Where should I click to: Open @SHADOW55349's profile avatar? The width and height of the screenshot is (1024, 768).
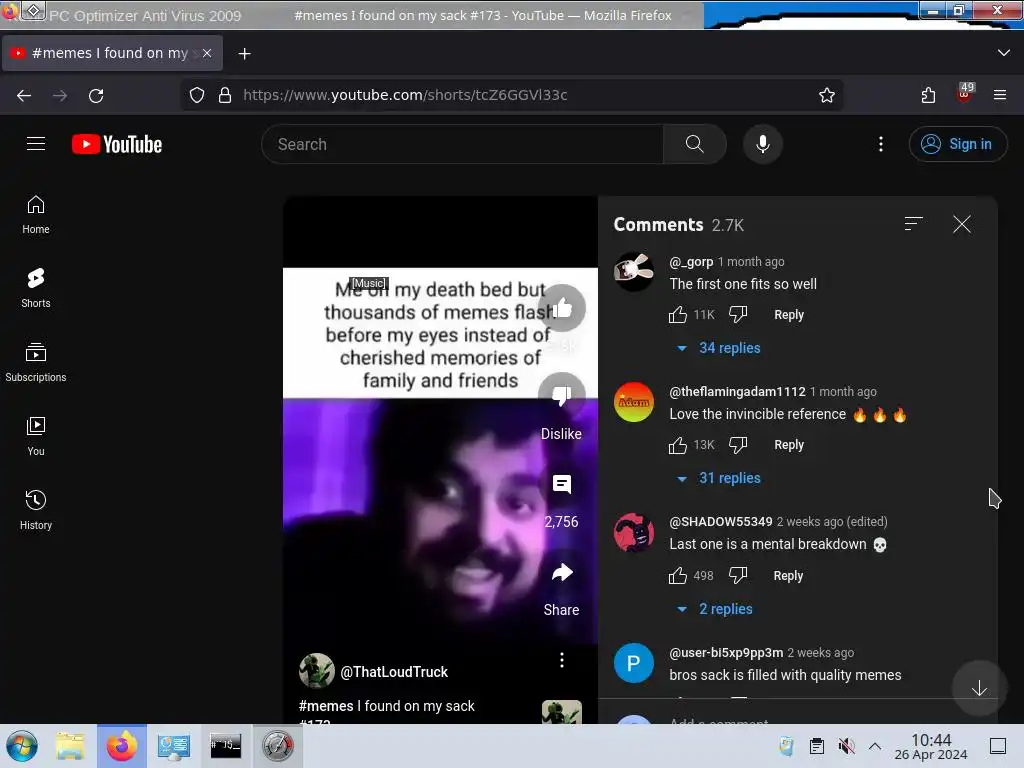point(633,532)
